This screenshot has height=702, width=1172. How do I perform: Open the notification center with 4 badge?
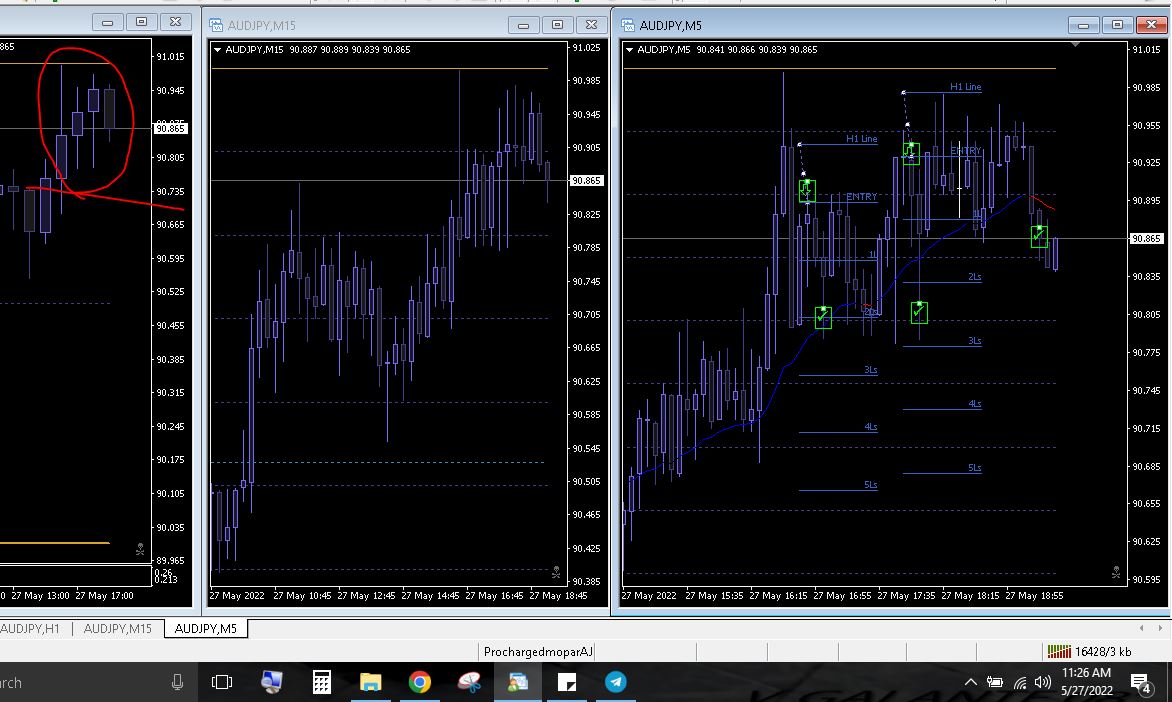pos(1141,683)
